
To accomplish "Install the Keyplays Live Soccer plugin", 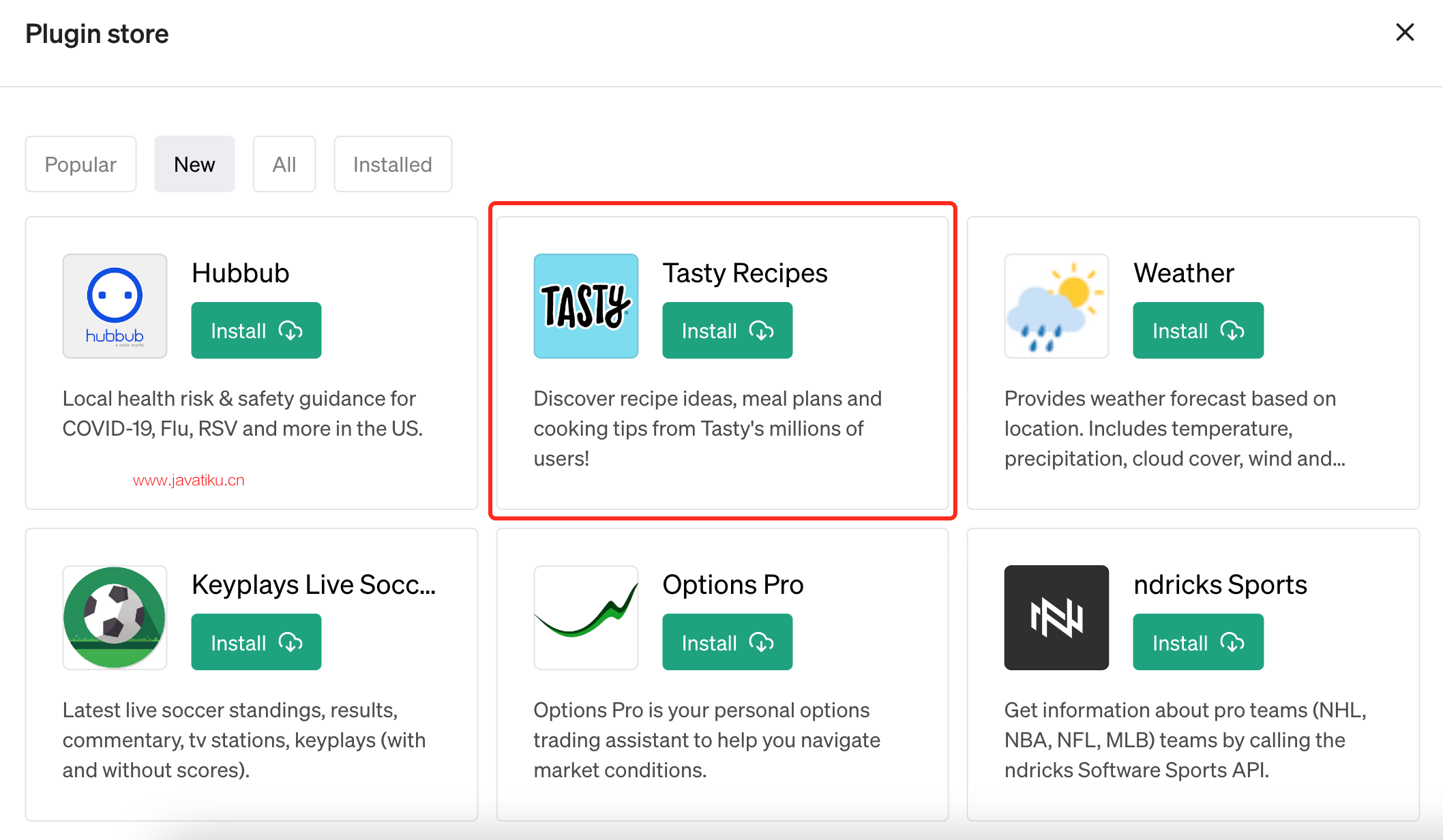I will [x=256, y=642].
